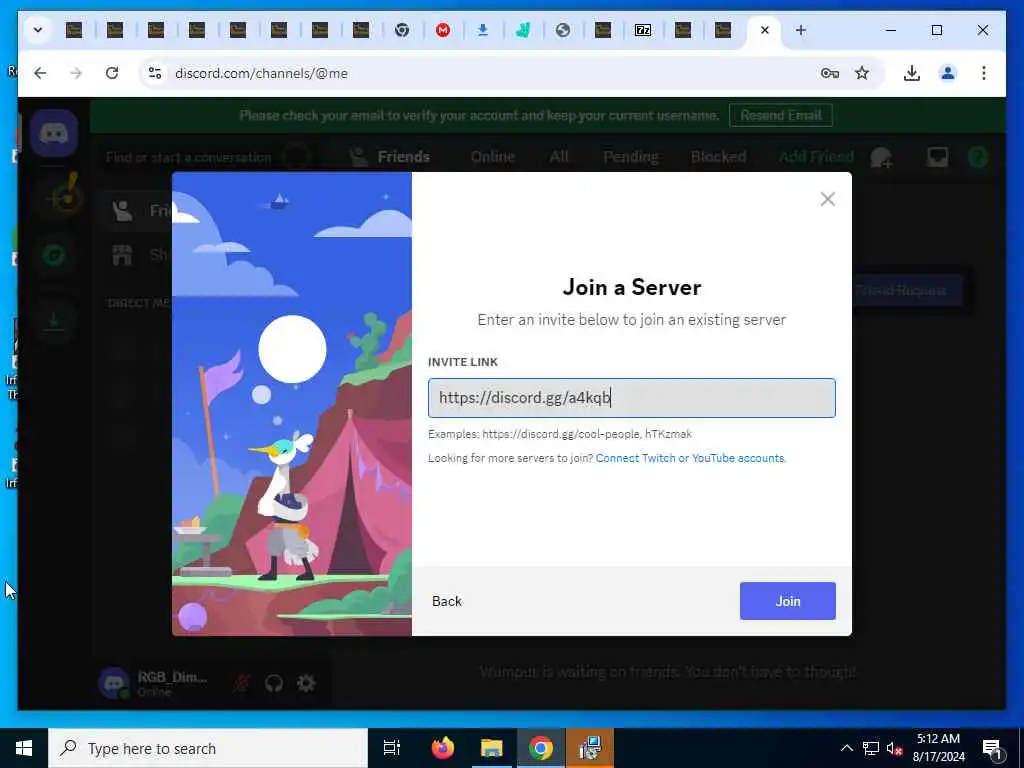Open a new browser tab
The width and height of the screenshot is (1024, 768).
(x=801, y=30)
